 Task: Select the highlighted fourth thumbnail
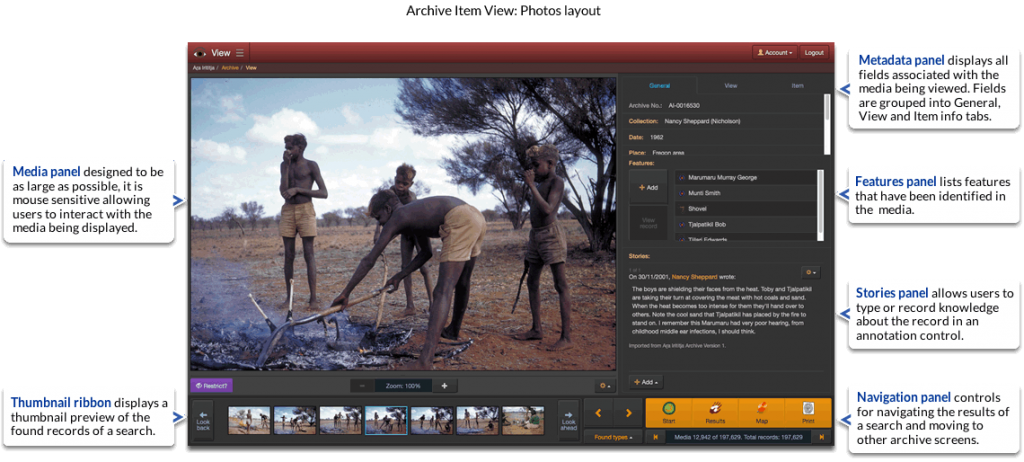point(386,420)
